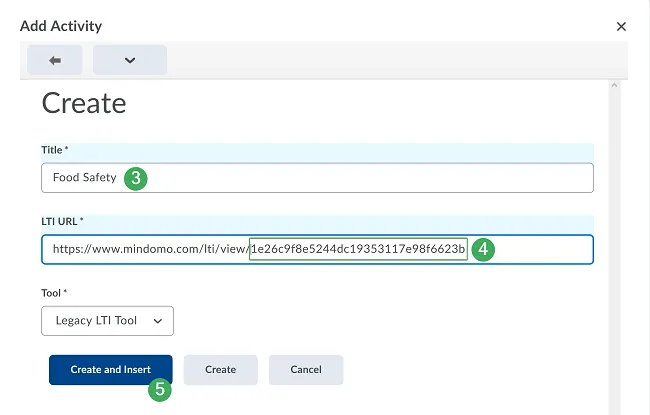Click the Title field label
The image size is (650, 415).
pos(54,149)
